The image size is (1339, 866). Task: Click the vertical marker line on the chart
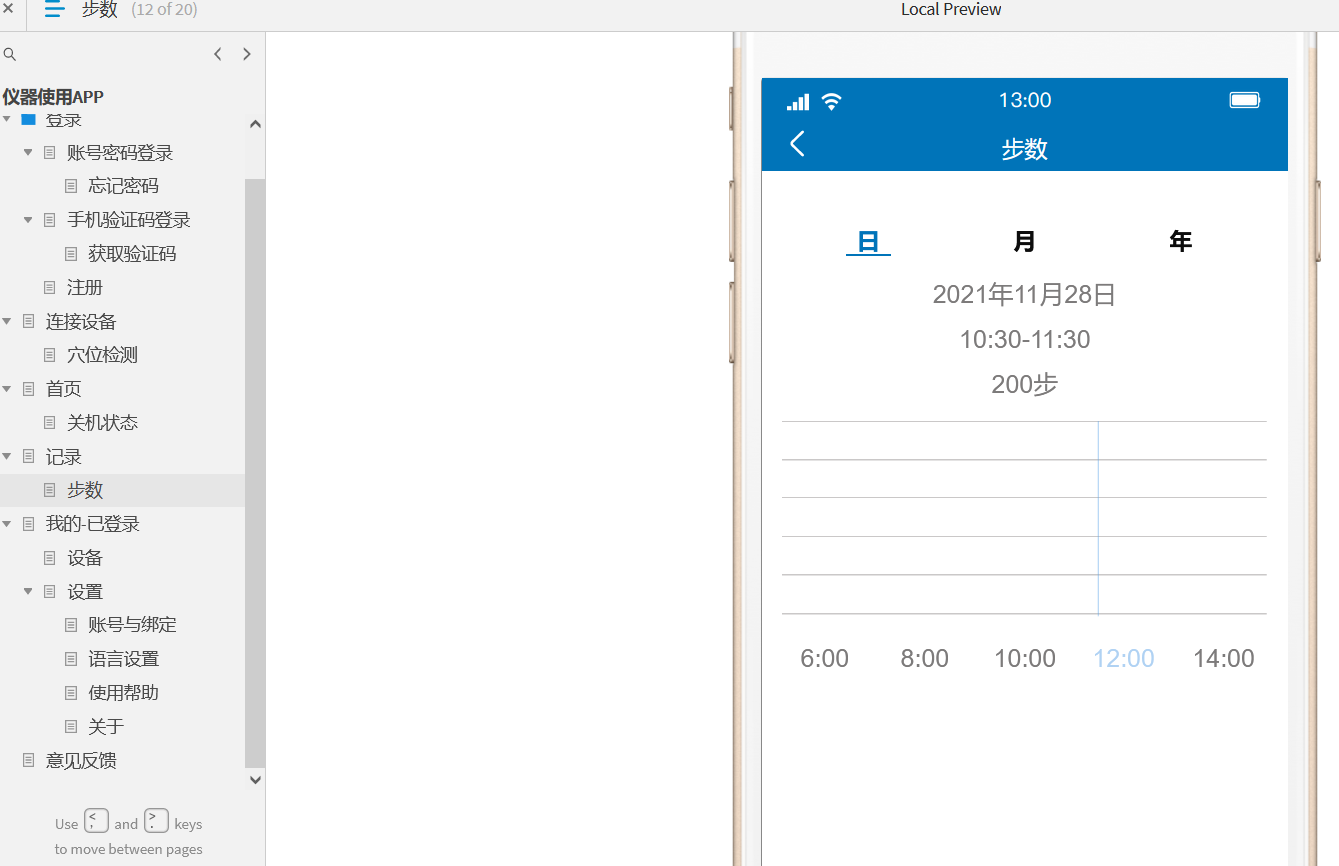pyautogui.click(x=1098, y=518)
